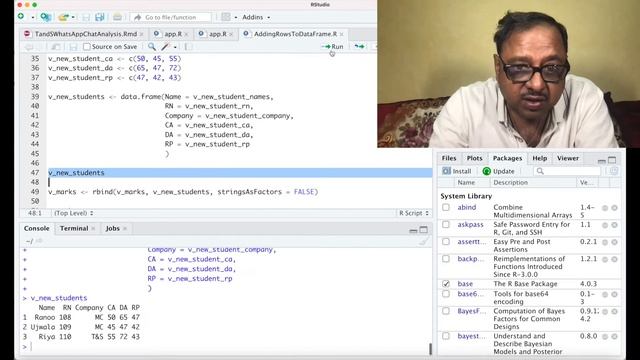The height and width of the screenshot is (360, 640).
Task: Open the R Script file type dropdown
Action: click(414, 213)
